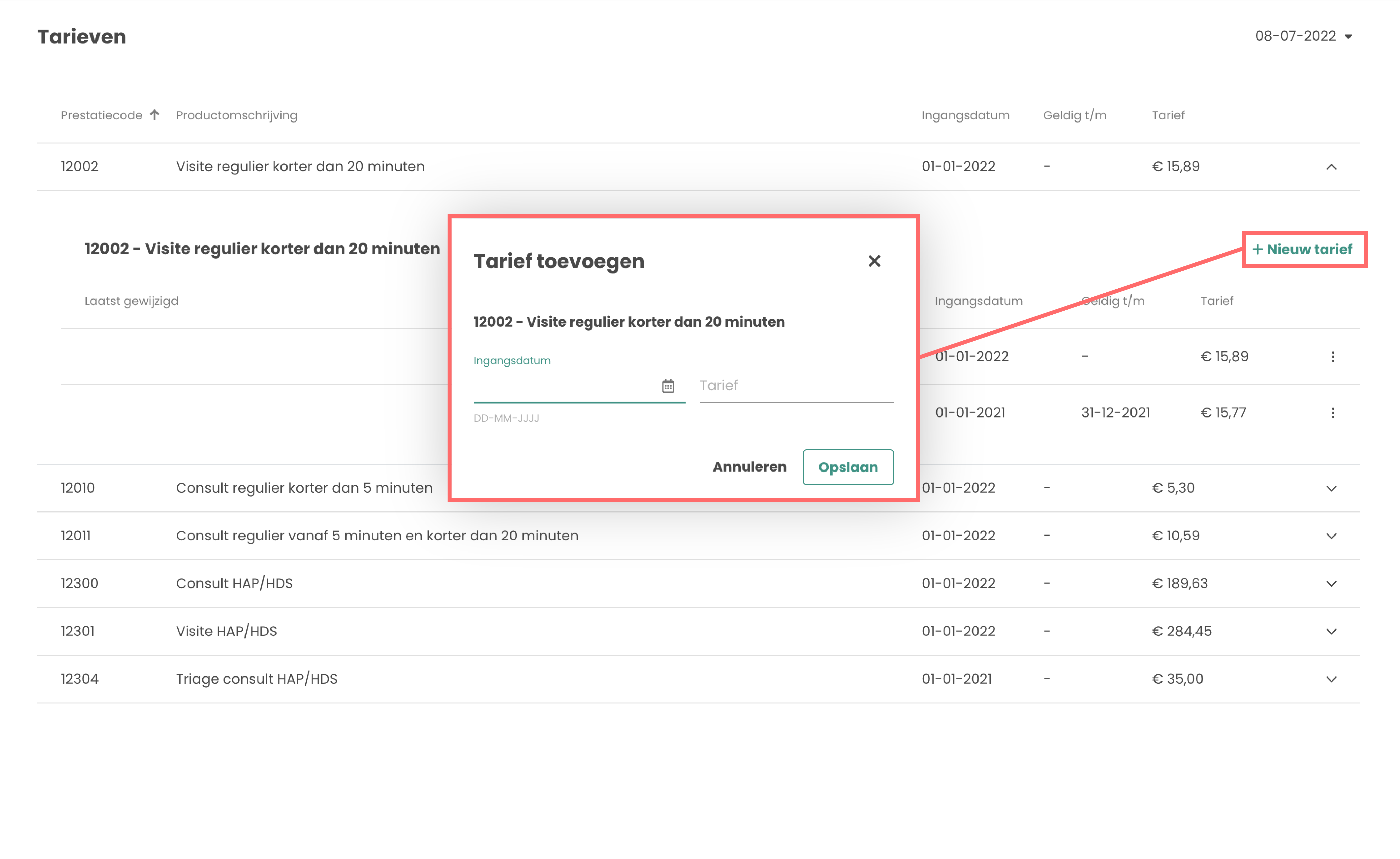Image resolution: width=1400 pixels, height=859 pixels.
Task: Collapse the 12002 Visite regulier row
Action: point(1331,167)
